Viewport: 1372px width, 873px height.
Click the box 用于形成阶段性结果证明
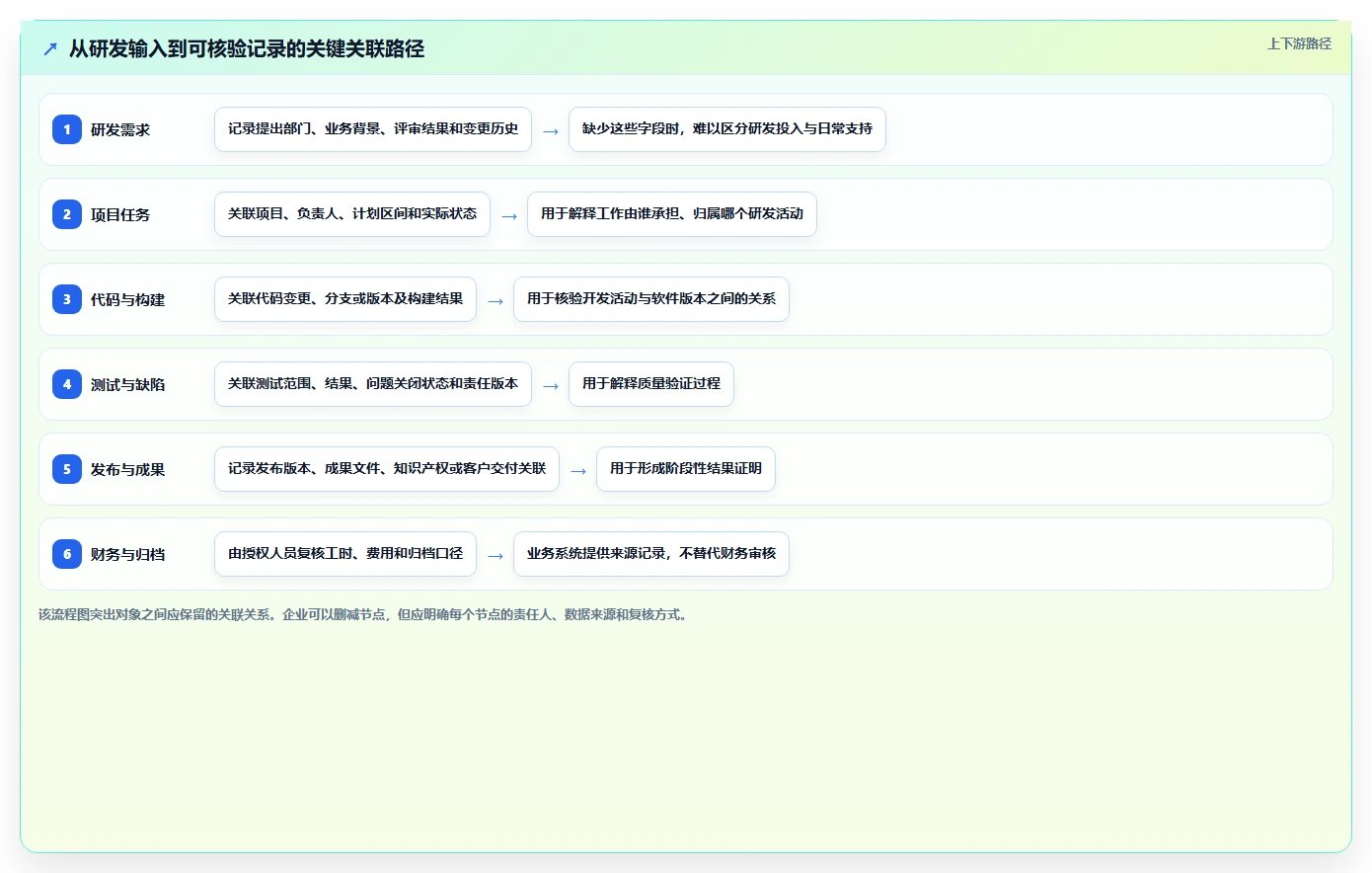686,469
